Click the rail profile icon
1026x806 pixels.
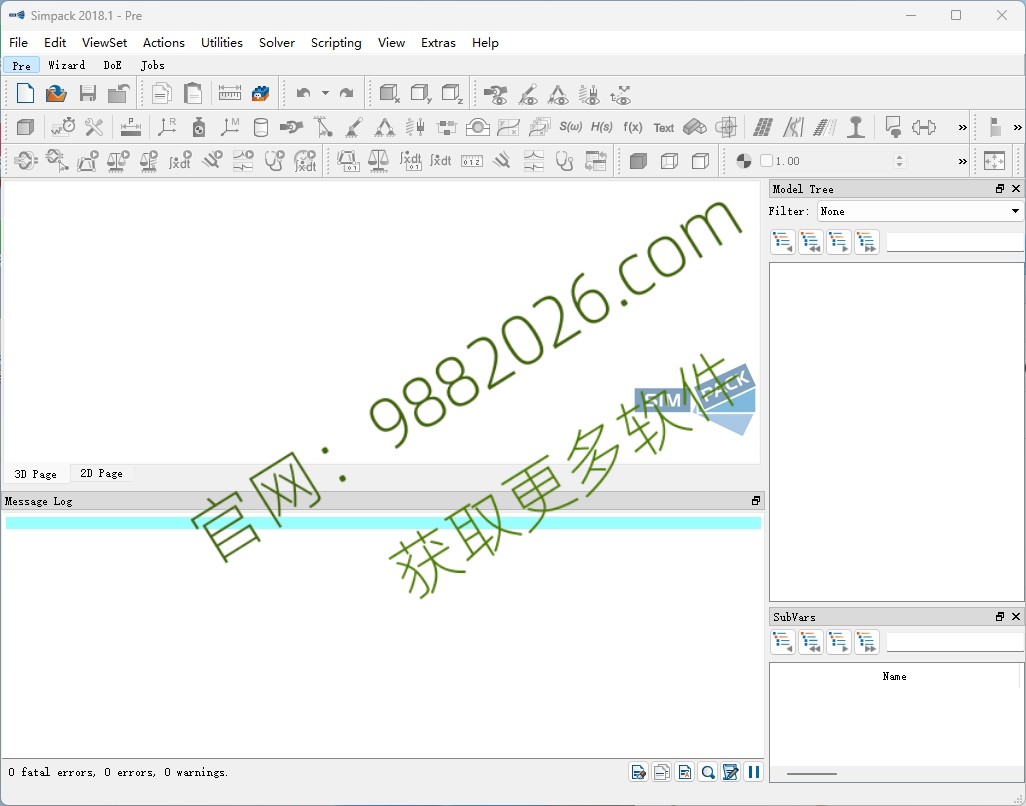coord(856,127)
